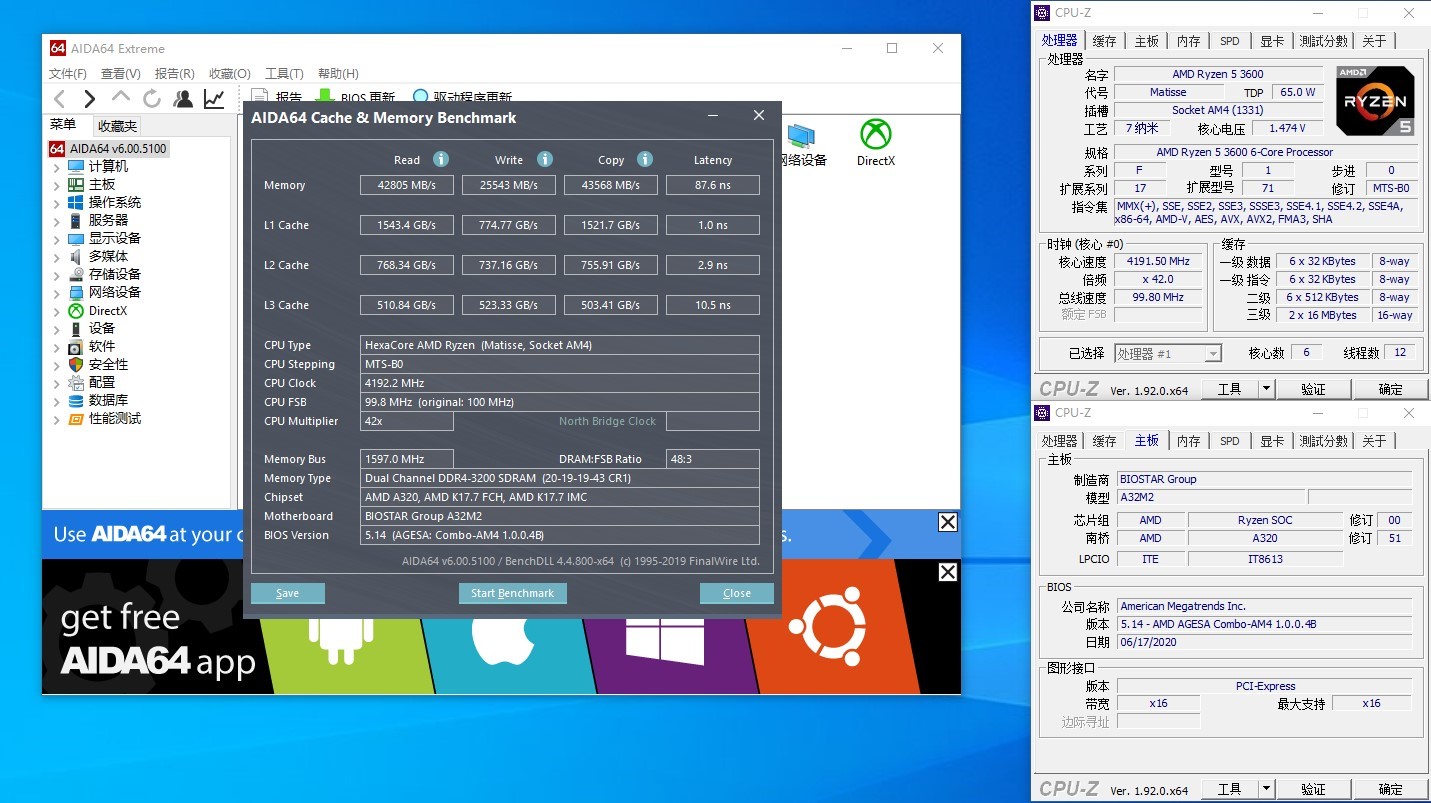This screenshot has width=1431, height=803.
Task: Click the AIDA64 forward navigation arrow
Action: [x=90, y=98]
